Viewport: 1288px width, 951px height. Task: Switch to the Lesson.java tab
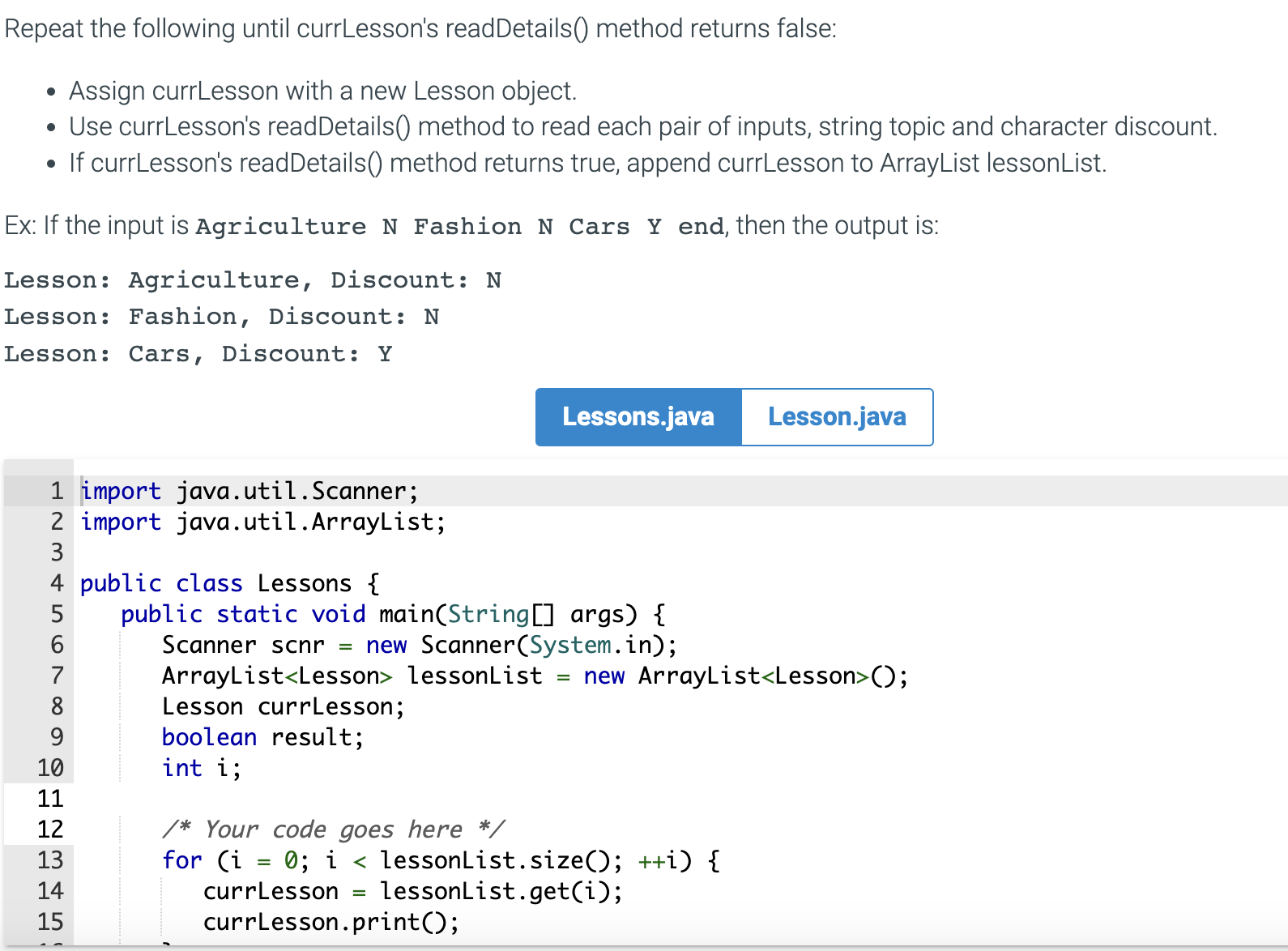point(837,416)
